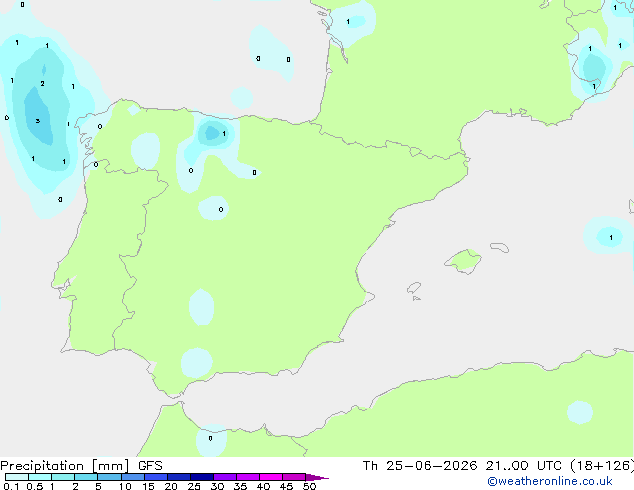Click the Mallorca island on the map
The image size is (634, 490).
point(463,261)
